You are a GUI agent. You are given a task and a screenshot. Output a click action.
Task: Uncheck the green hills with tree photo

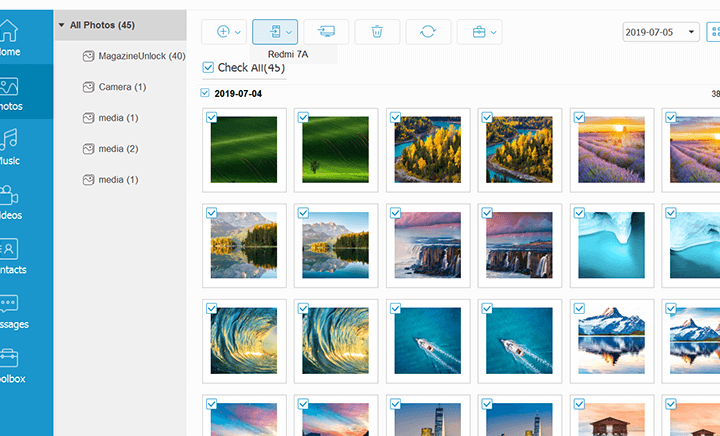[x=303, y=117]
